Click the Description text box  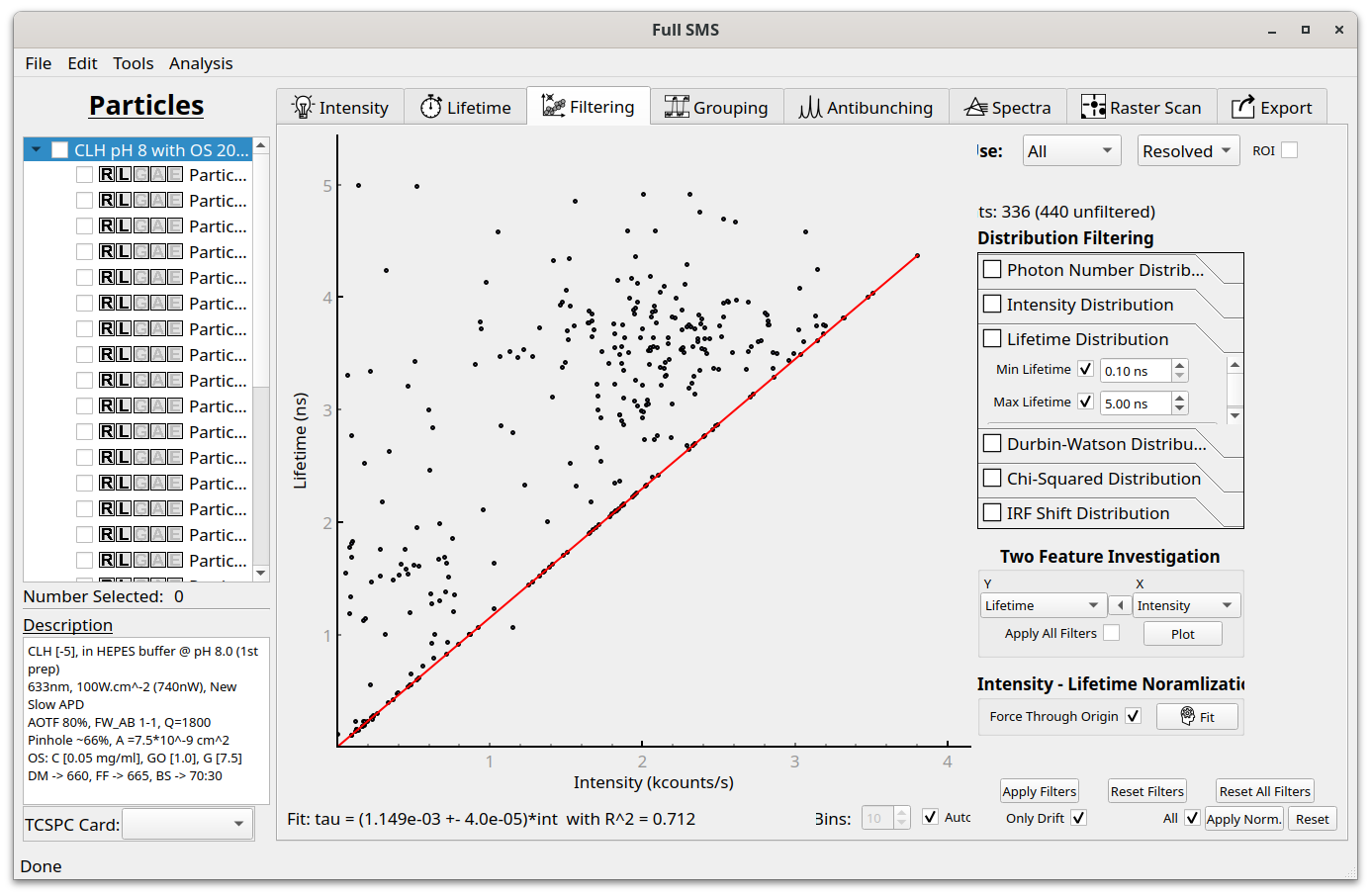pos(146,720)
